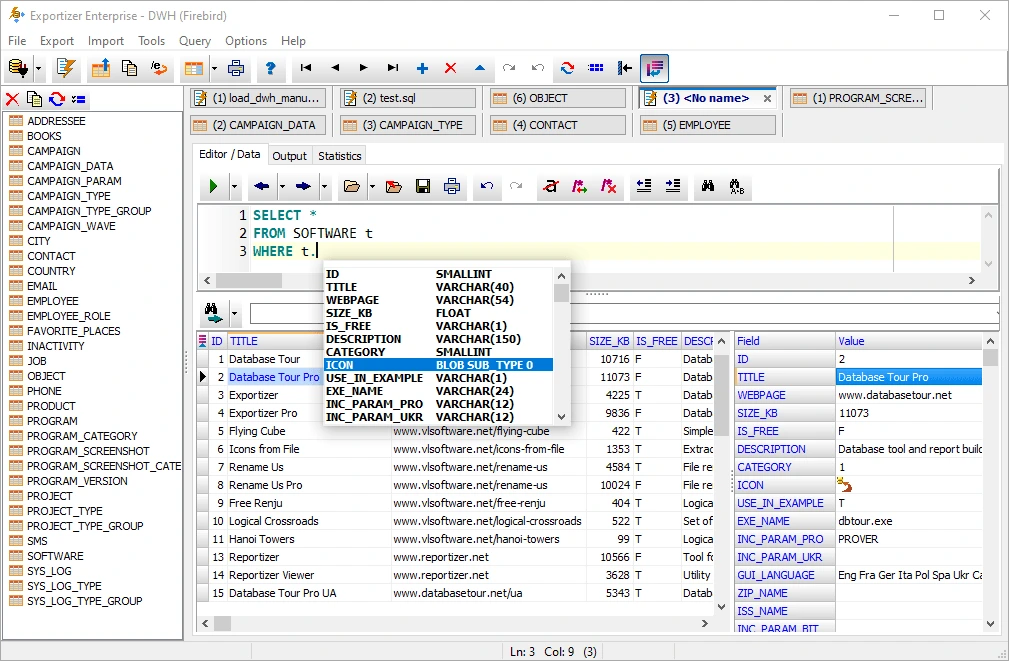Go to last record navigation icon
The image size is (1009, 661).
393,68
